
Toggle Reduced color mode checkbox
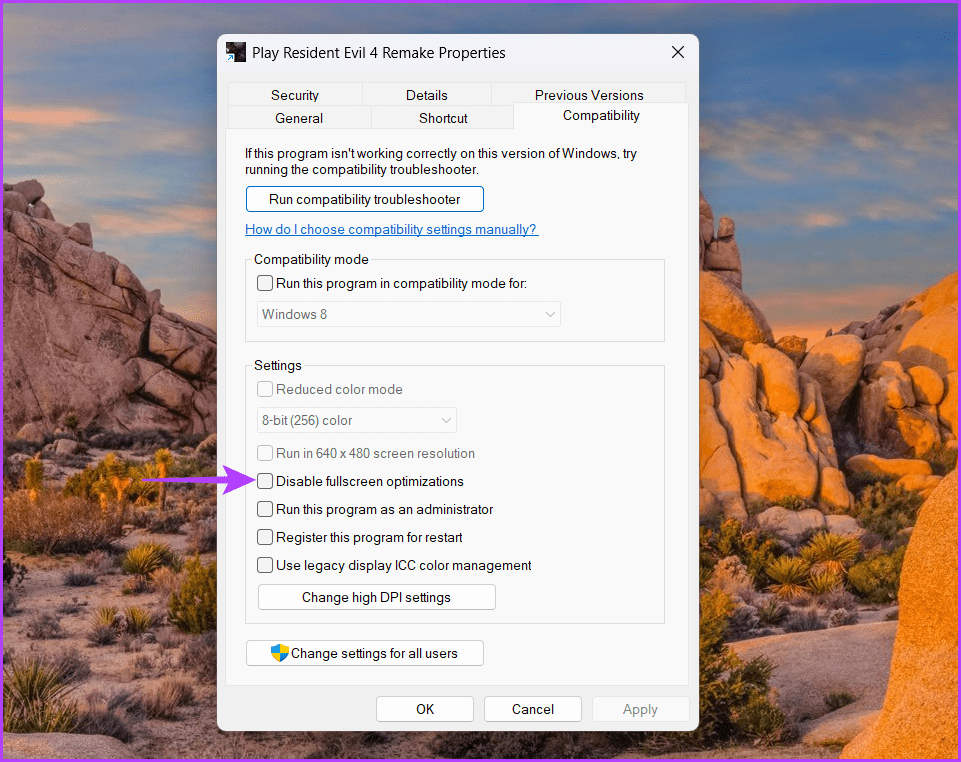click(265, 389)
